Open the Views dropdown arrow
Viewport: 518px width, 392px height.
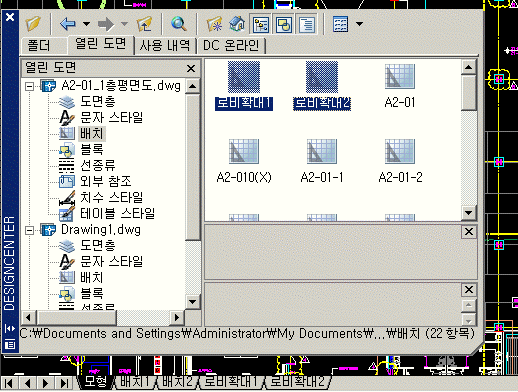[x=359, y=24]
